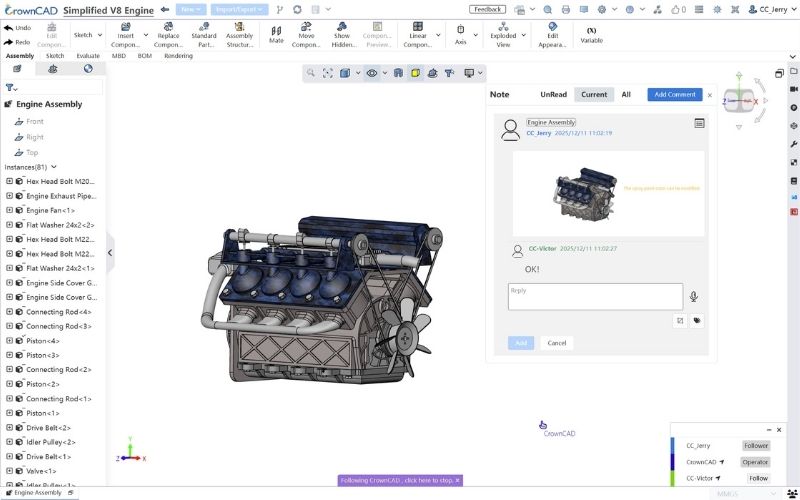Click the Add Comment button
Viewport: 800px width, 500px height.
coord(674,94)
